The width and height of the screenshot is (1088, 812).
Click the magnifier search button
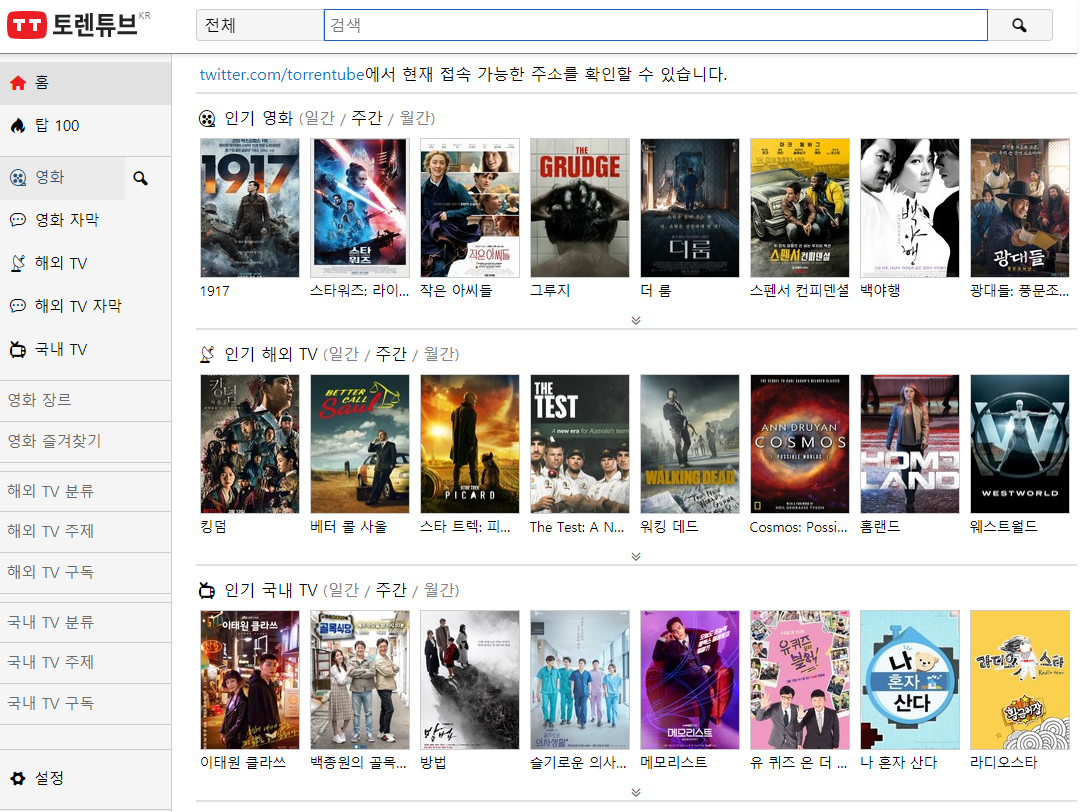1019,25
